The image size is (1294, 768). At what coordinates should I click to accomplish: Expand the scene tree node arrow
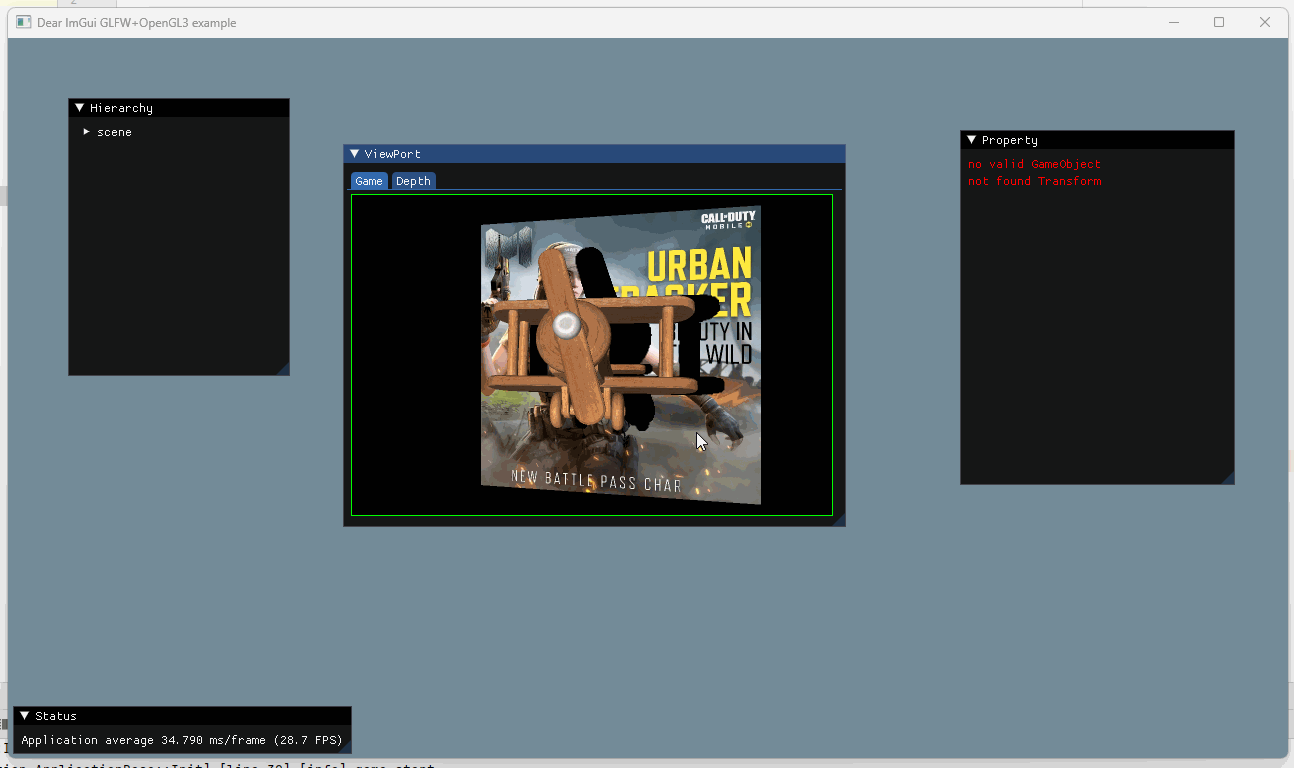click(x=87, y=132)
